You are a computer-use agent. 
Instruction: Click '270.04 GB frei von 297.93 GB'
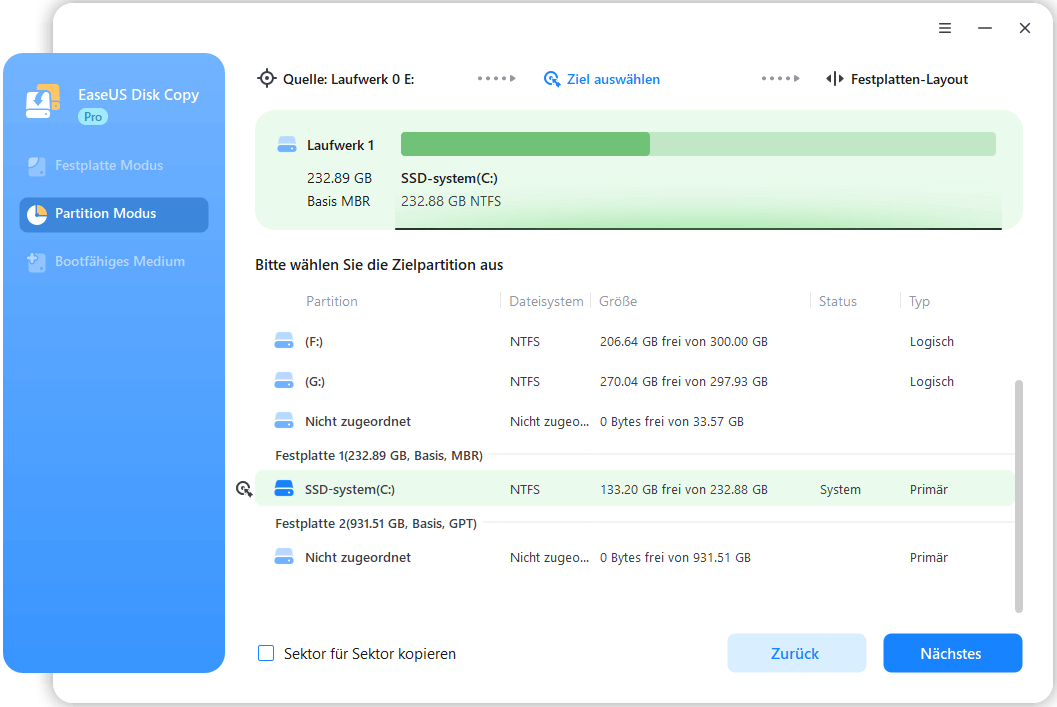tap(684, 381)
